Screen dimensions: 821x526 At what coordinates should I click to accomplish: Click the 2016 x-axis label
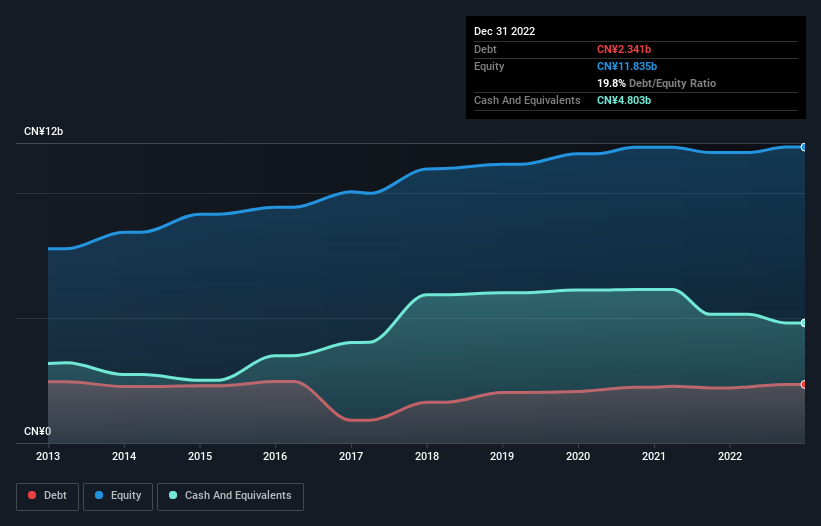tap(275, 456)
